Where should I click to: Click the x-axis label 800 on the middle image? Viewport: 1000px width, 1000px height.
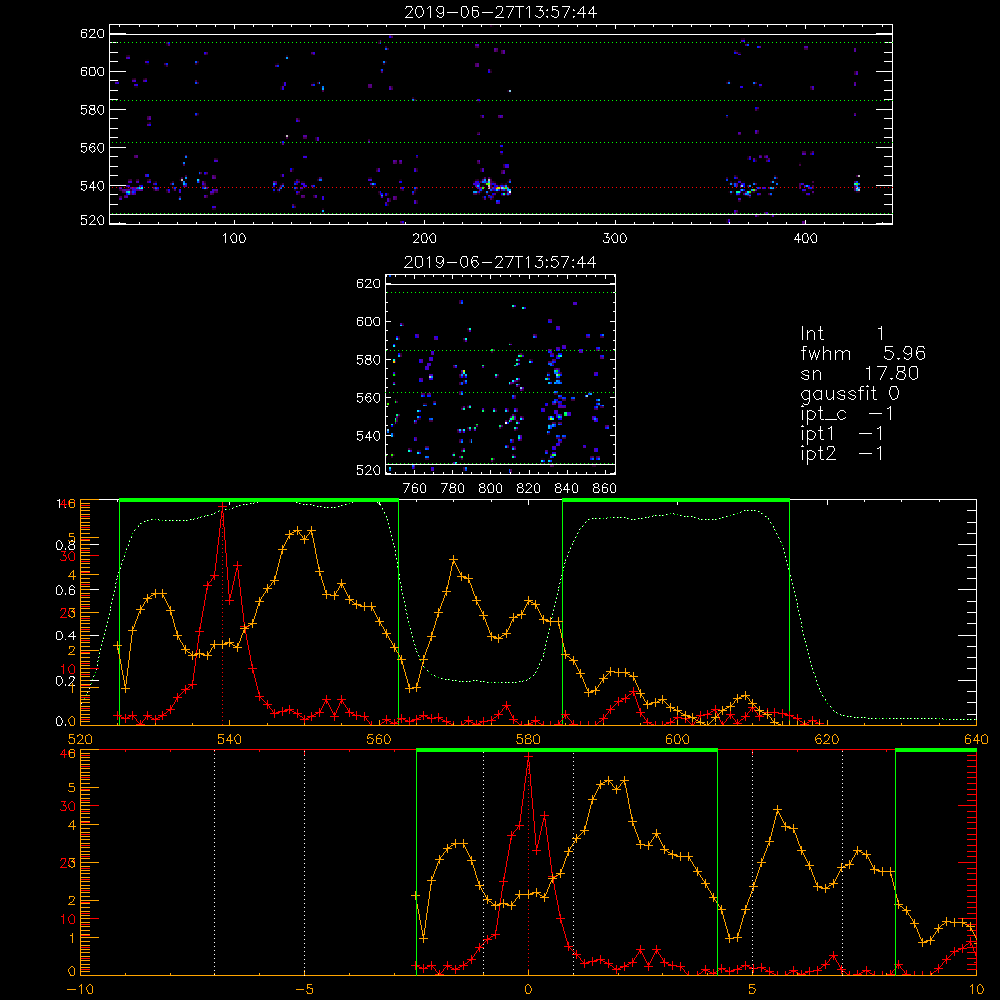click(x=491, y=489)
